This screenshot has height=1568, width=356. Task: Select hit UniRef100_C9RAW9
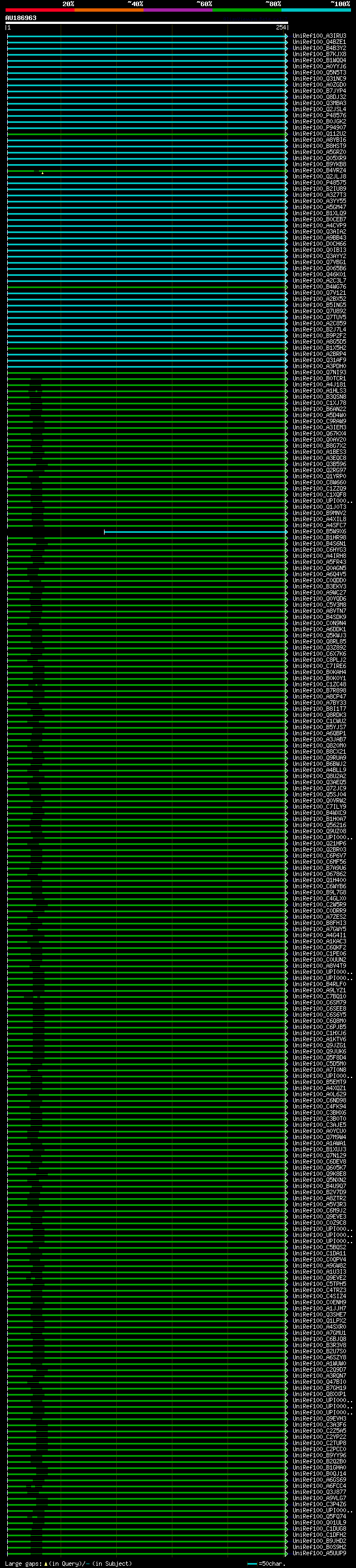click(319, 421)
